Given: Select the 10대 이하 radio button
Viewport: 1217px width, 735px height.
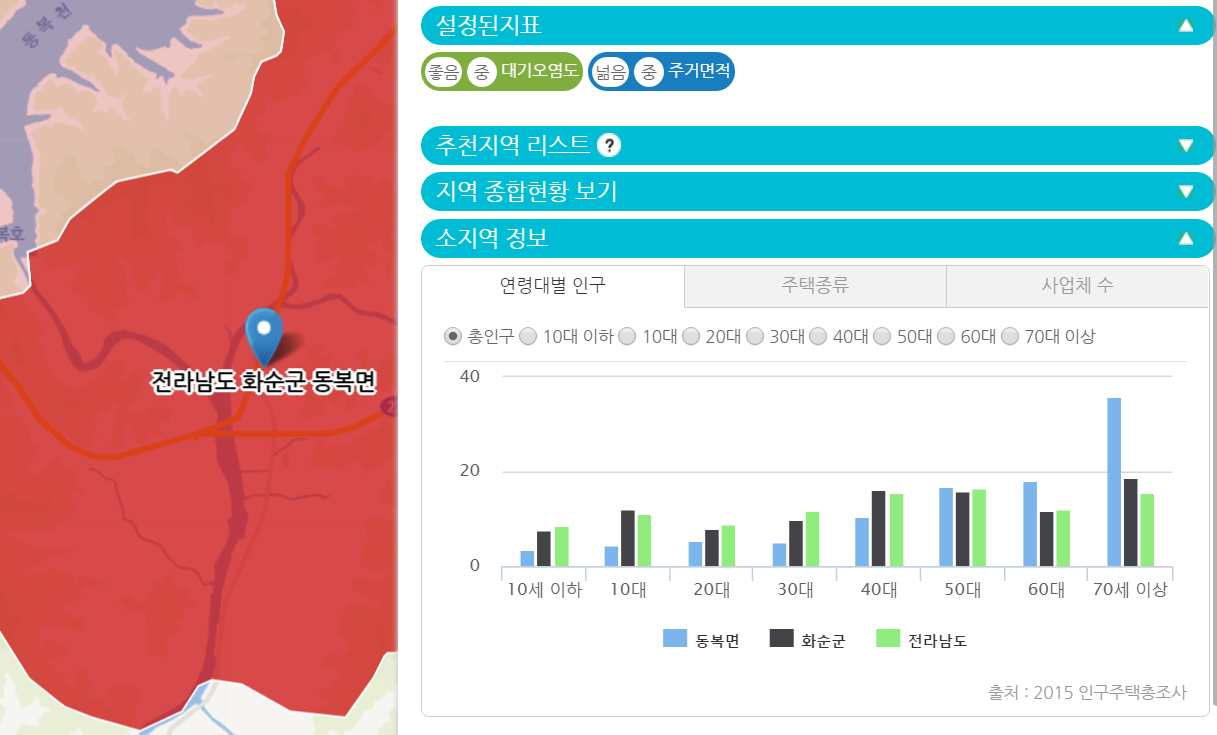Looking at the screenshot, I should click(528, 337).
